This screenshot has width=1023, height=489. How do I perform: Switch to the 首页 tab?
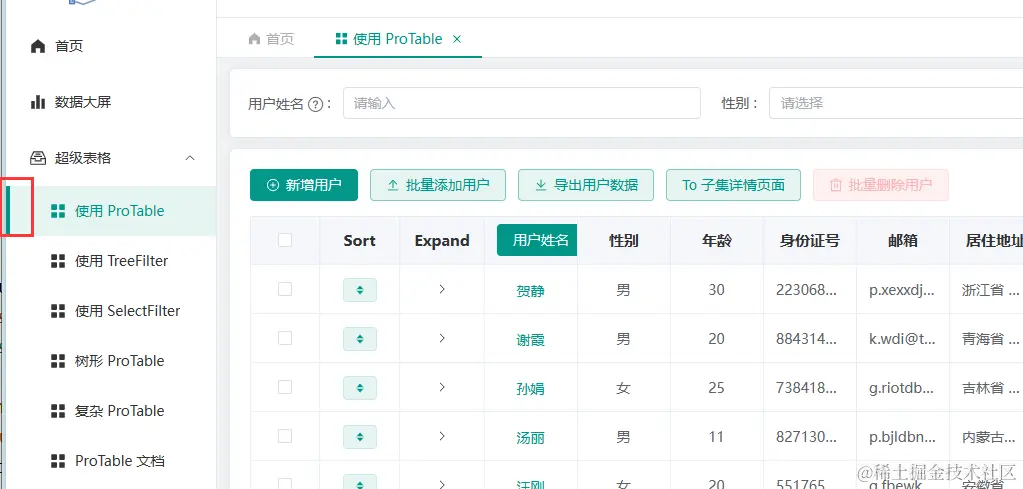(271, 39)
